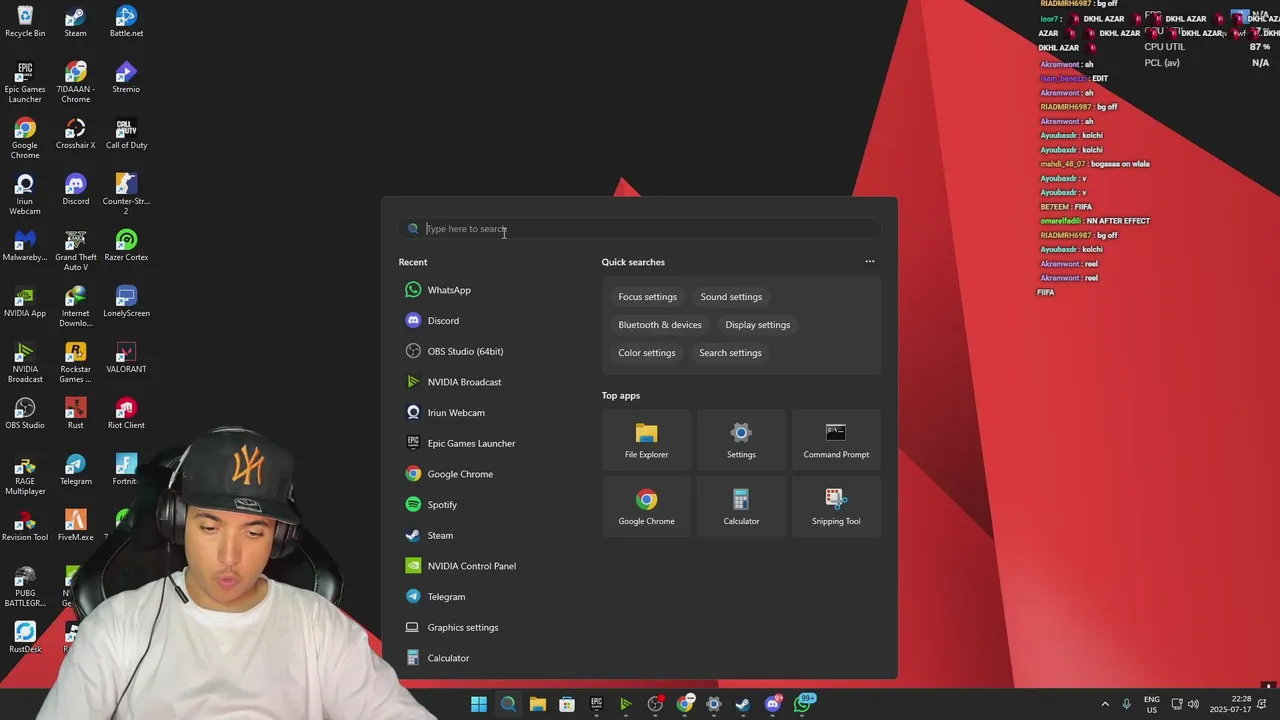Open the Quick searches more options menu
The height and width of the screenshot is (720, 1280).
(x=870, y=262)
